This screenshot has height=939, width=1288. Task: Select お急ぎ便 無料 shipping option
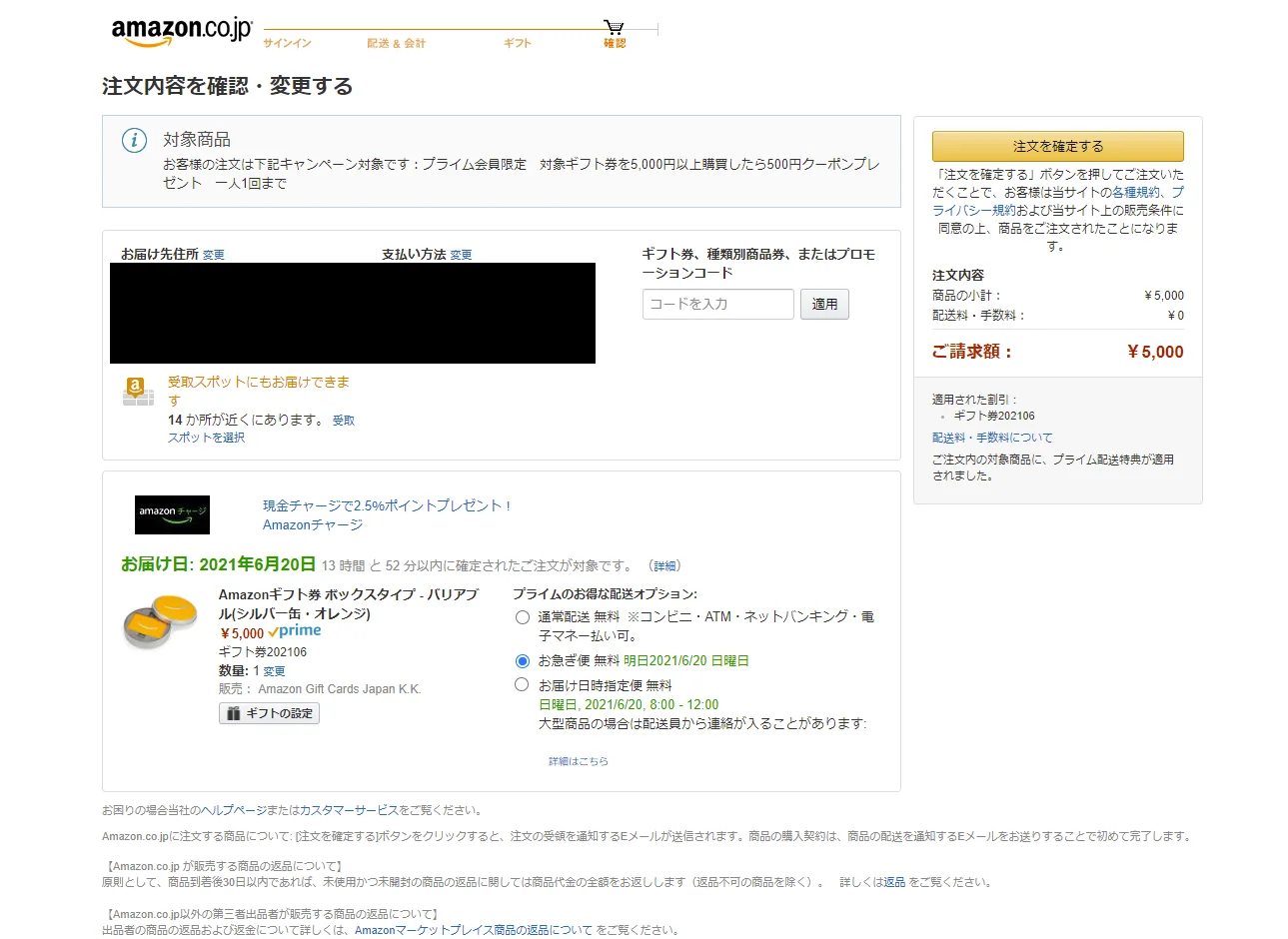pos(522,660)
